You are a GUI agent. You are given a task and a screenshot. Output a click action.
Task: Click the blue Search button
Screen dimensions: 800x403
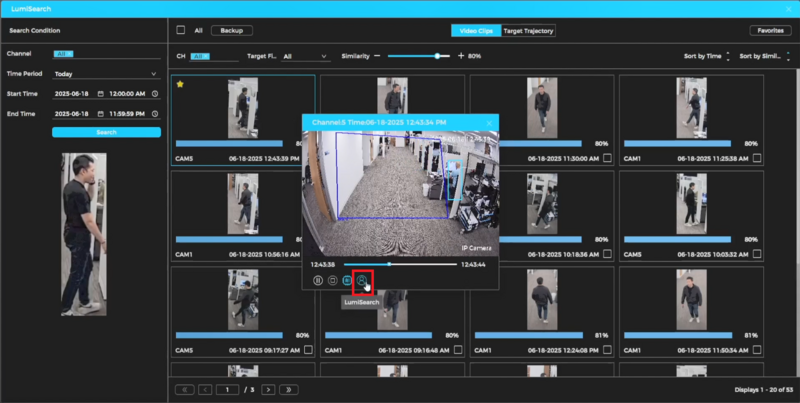tap(106, 132)
